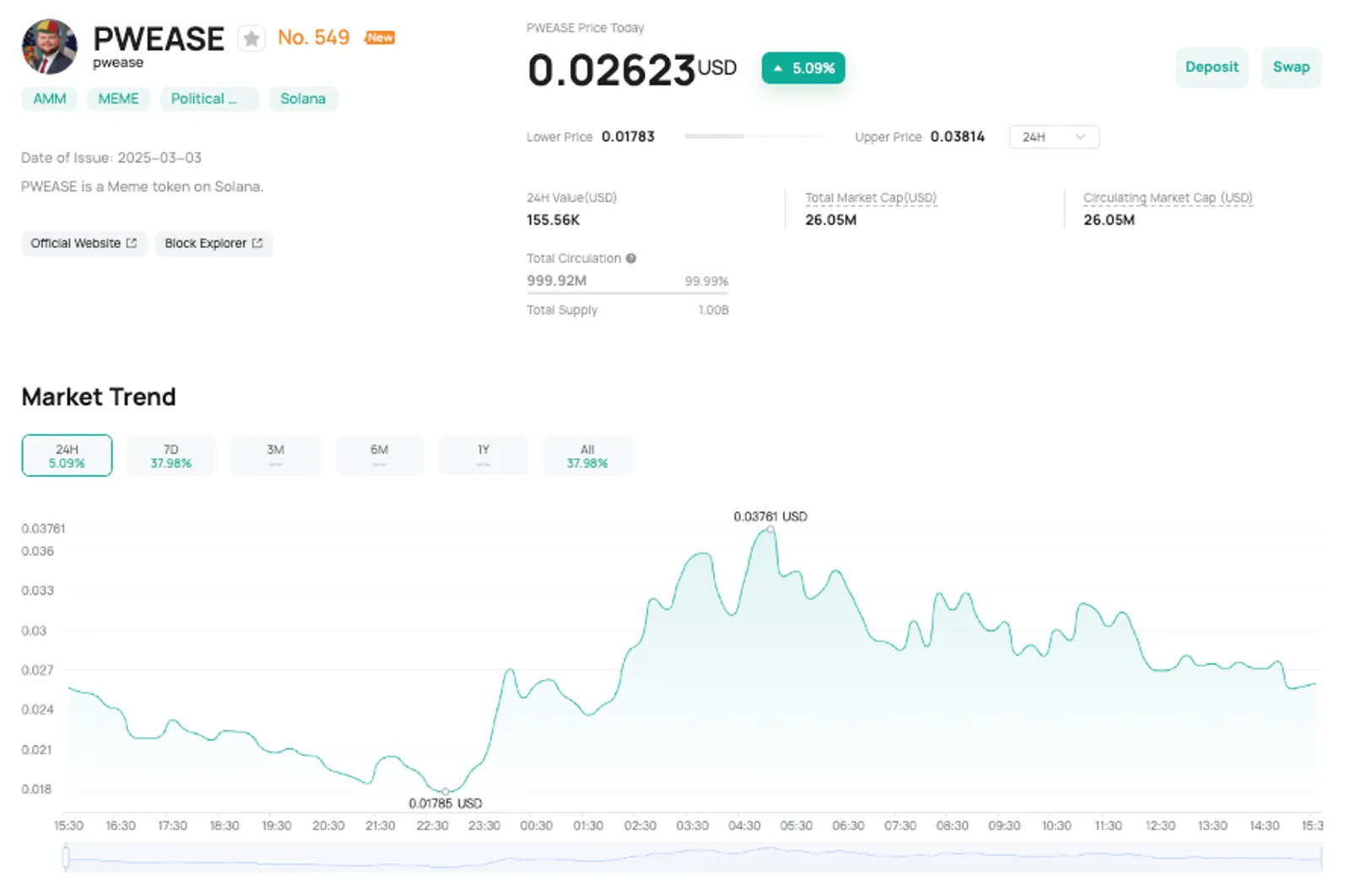Click the lower-upper price range bar
The image size is (1350, 896).
click(753, 136)
